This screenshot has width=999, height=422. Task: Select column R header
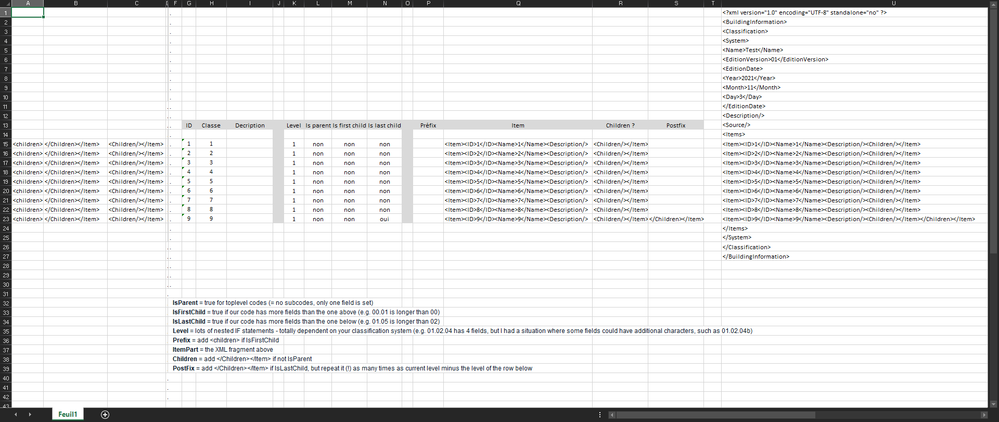pos(621,3)
